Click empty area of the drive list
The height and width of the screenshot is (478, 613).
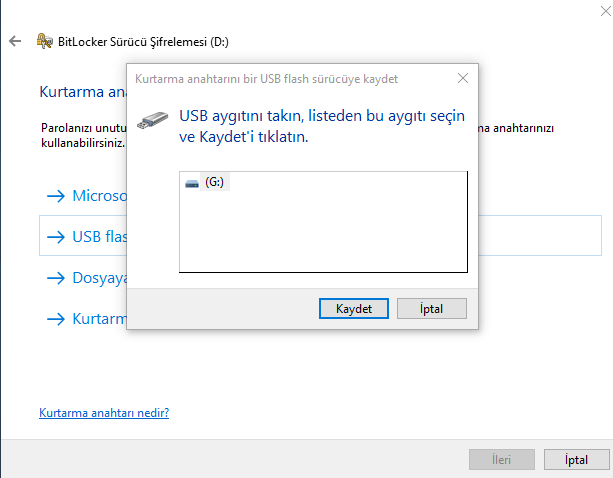click(x=322, y=235)
